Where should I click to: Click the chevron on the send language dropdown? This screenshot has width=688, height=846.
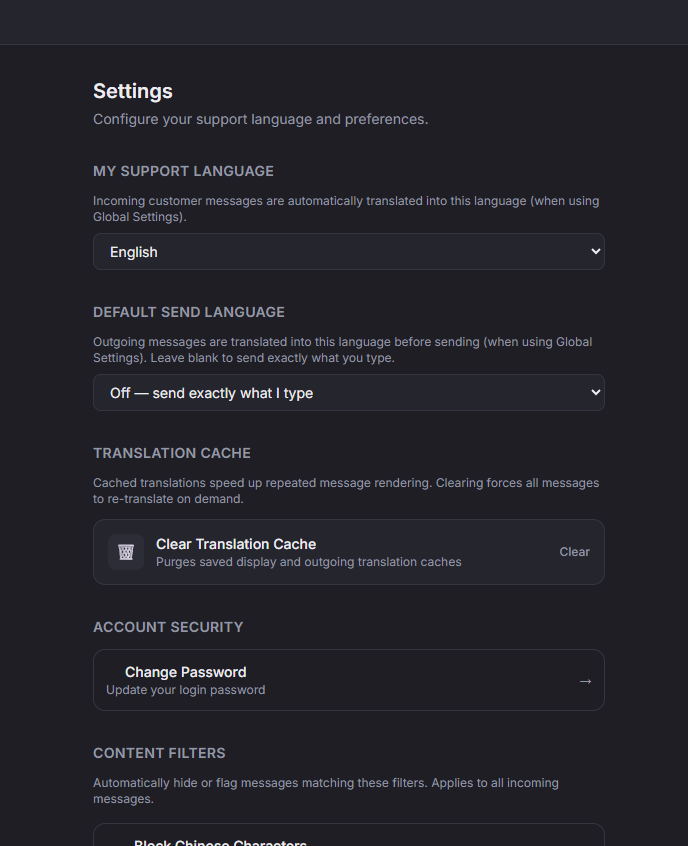[595, 392]
